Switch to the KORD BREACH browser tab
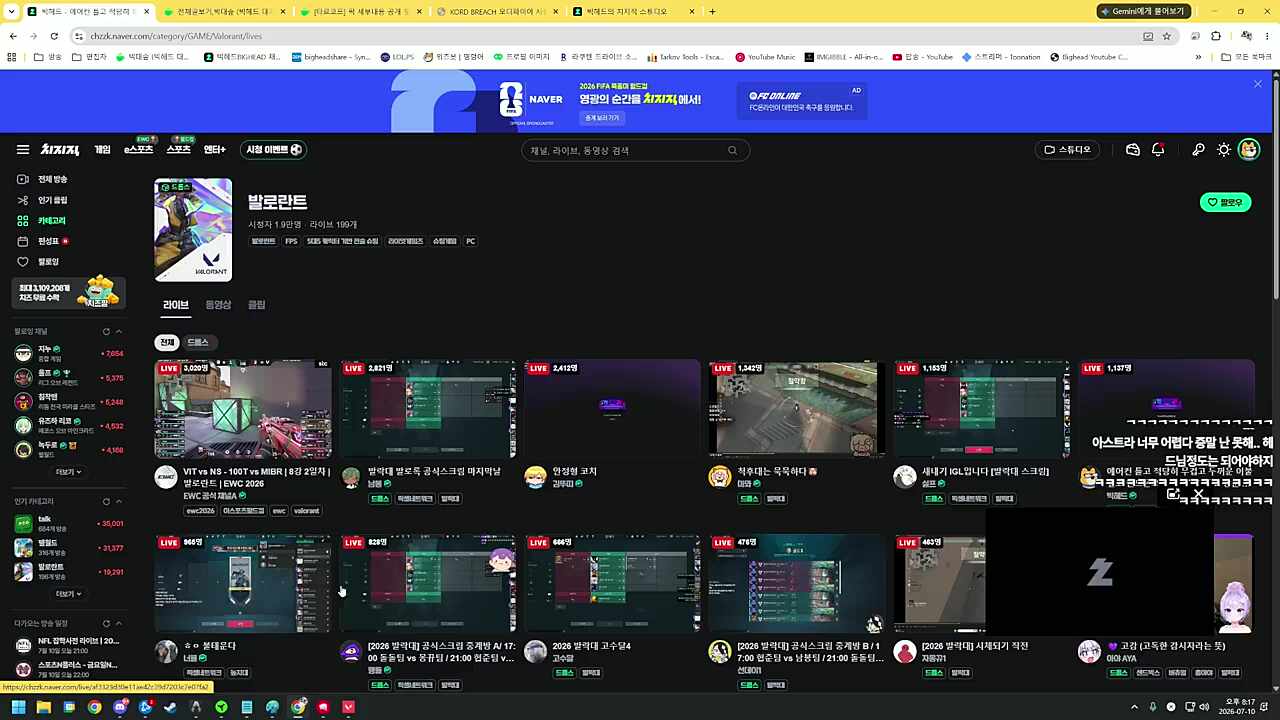Image resolution: width=1280 pixels, height=720 pixels. pos(497,12)
